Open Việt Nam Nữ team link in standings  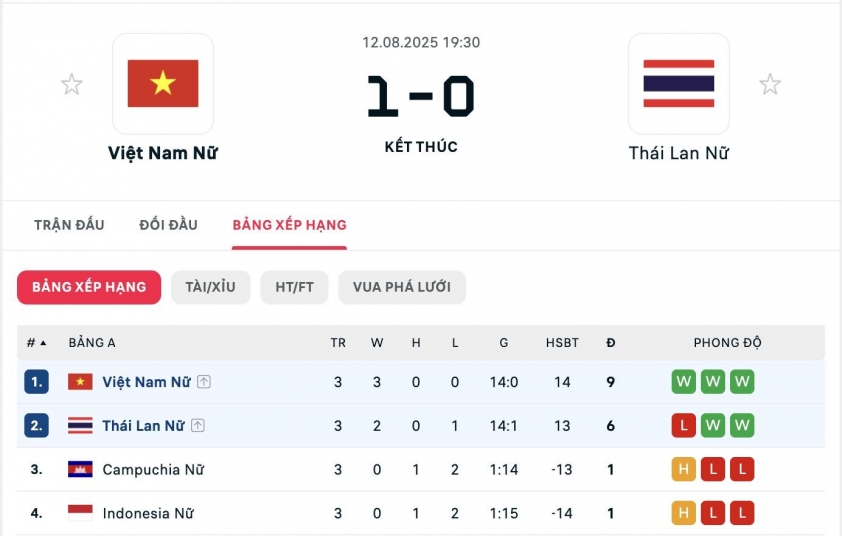(x=146, y=382)
